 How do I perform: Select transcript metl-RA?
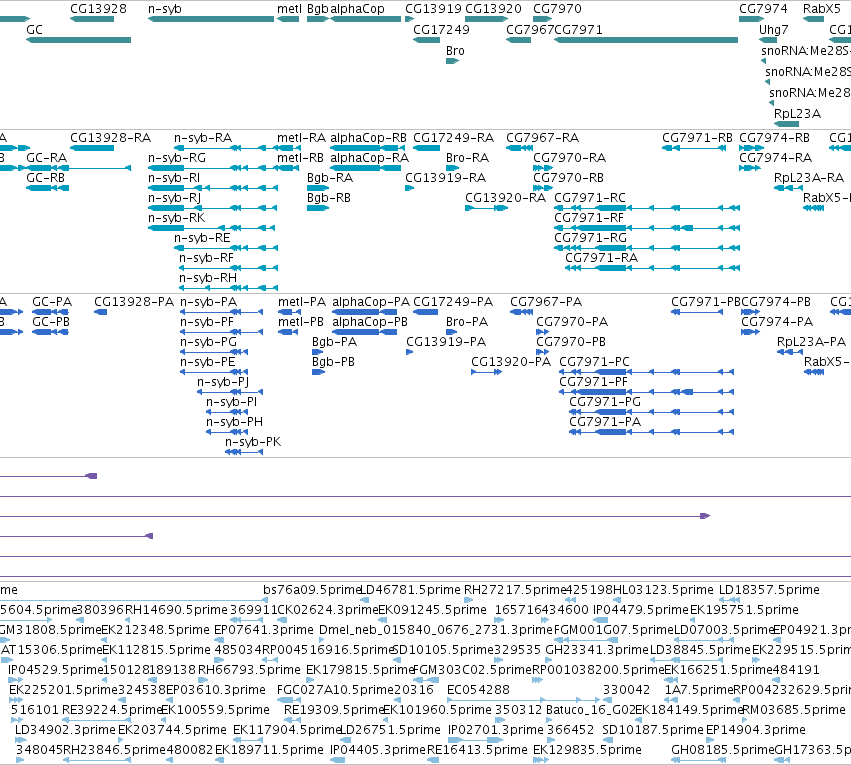[301, 138]
